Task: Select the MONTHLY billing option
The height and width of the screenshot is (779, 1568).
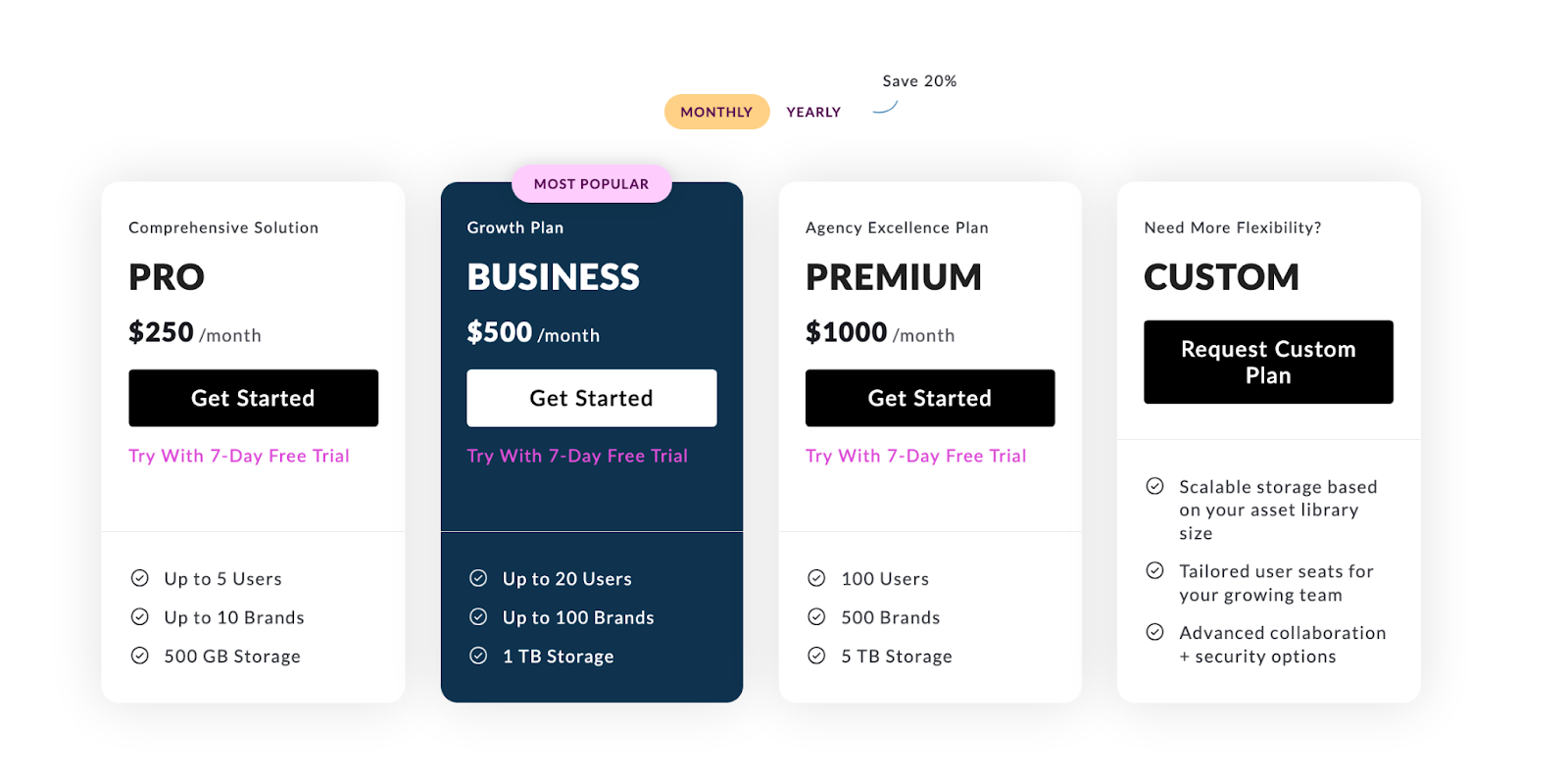Action: 716,111
